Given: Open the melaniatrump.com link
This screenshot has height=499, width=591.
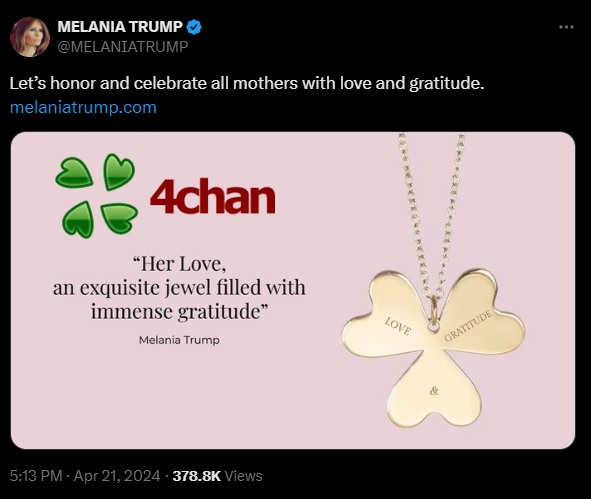Looking at the screenshot, I should point(83,107).
